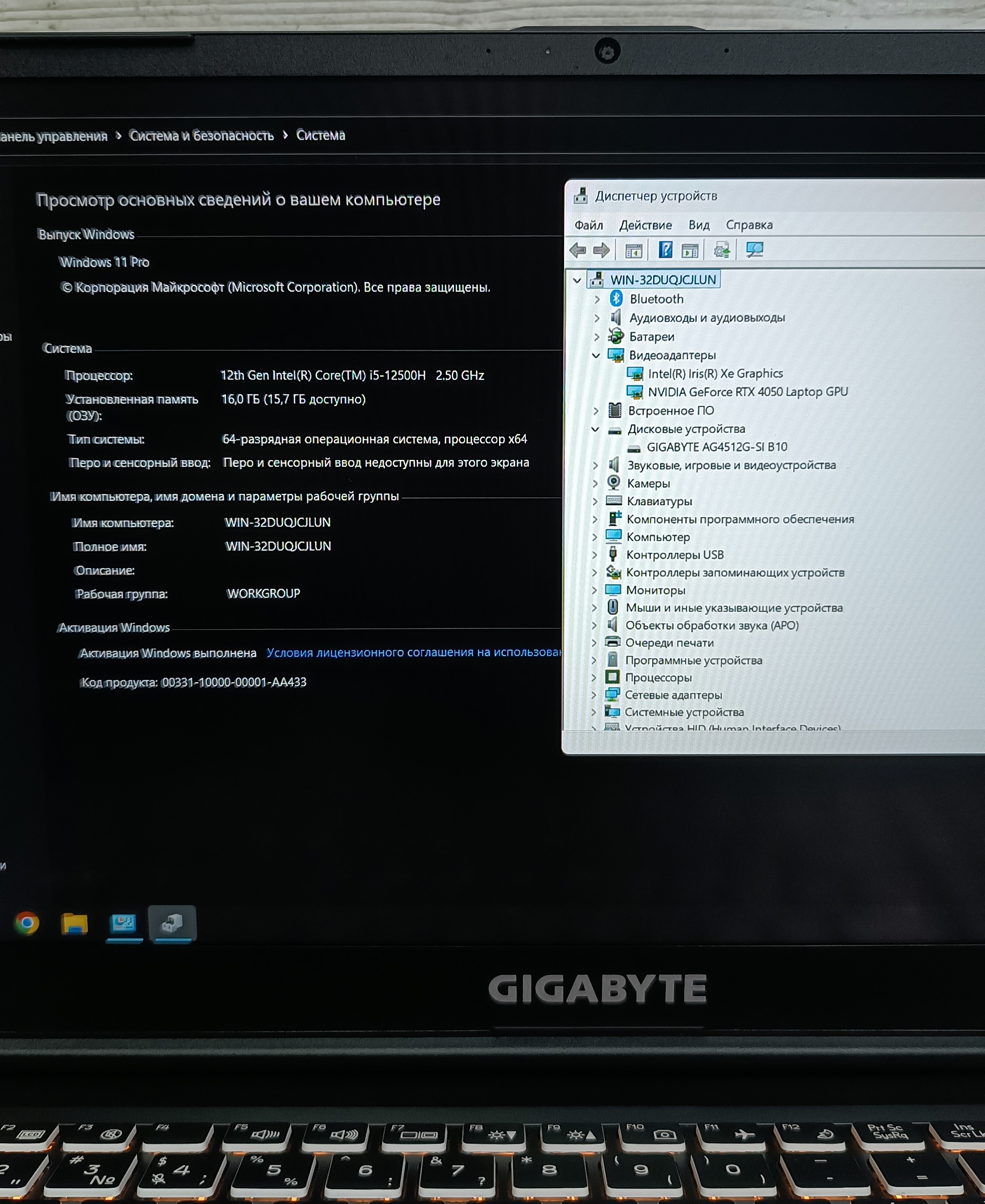Open Google Chrome from the taskbar

coord(27,923)
